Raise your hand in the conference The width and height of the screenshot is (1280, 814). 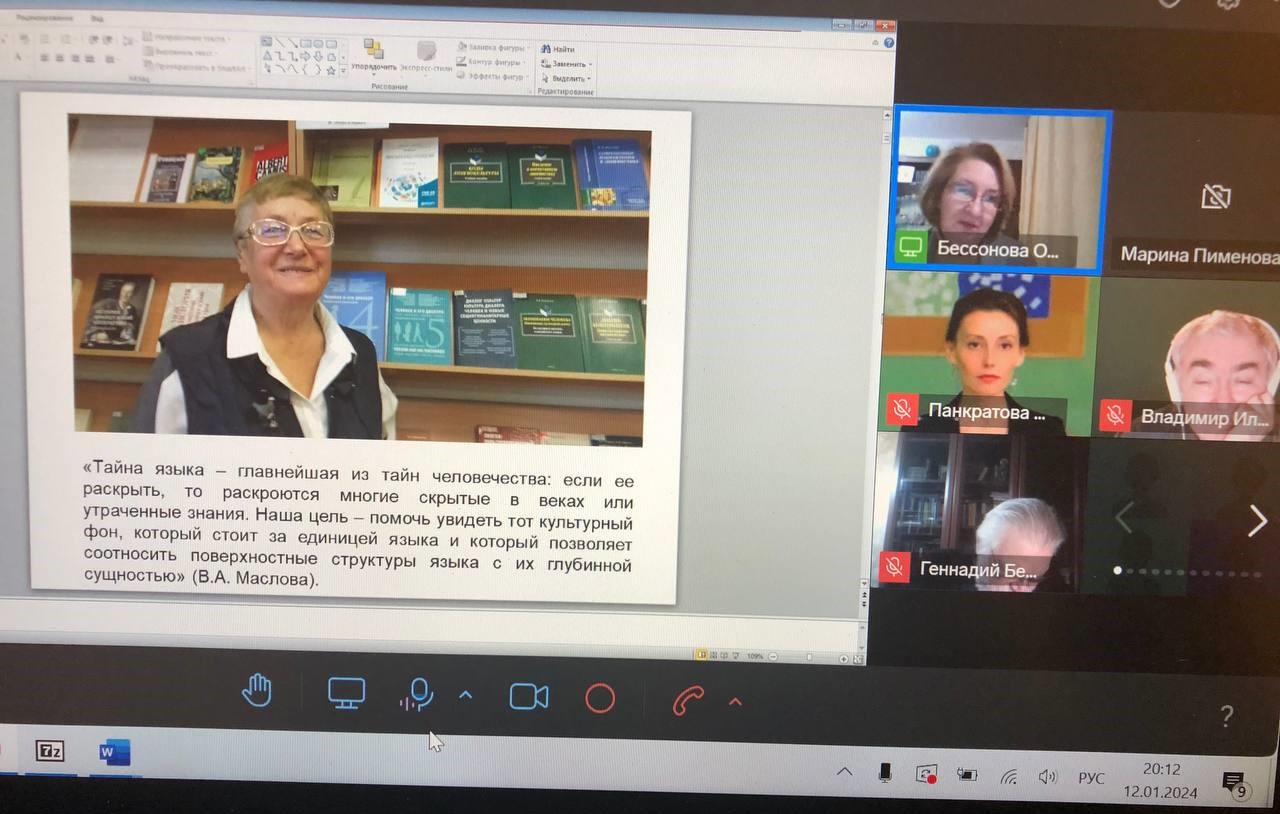(257, 691)
